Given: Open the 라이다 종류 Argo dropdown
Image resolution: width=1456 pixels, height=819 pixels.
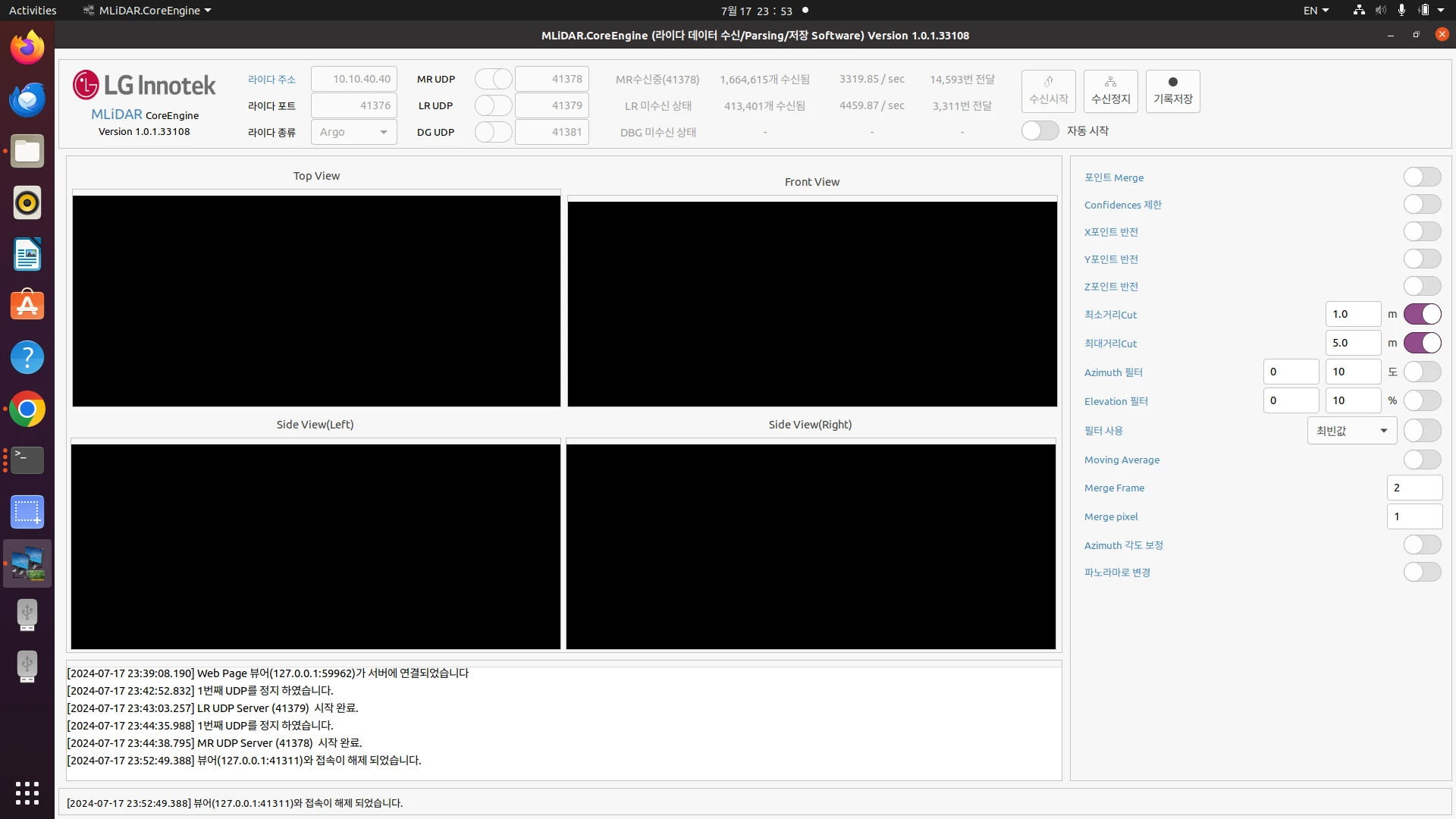Looking at the screenshot, I should [354, 132].
